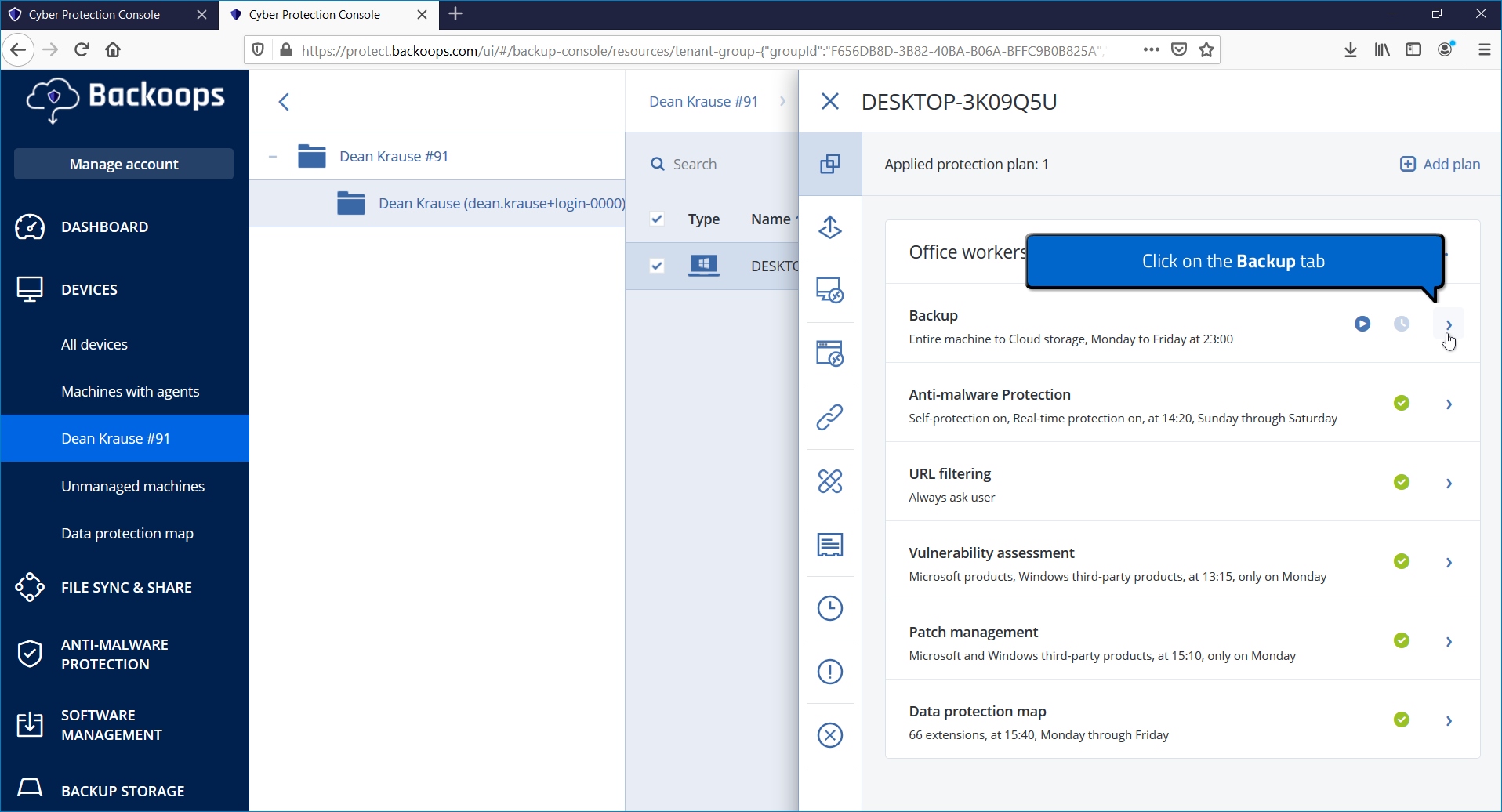This screenshot has height=812, width=1502.
Task: Close the DESKTOP-3K09Q5U panel
Action: click(x=830, y=101)
